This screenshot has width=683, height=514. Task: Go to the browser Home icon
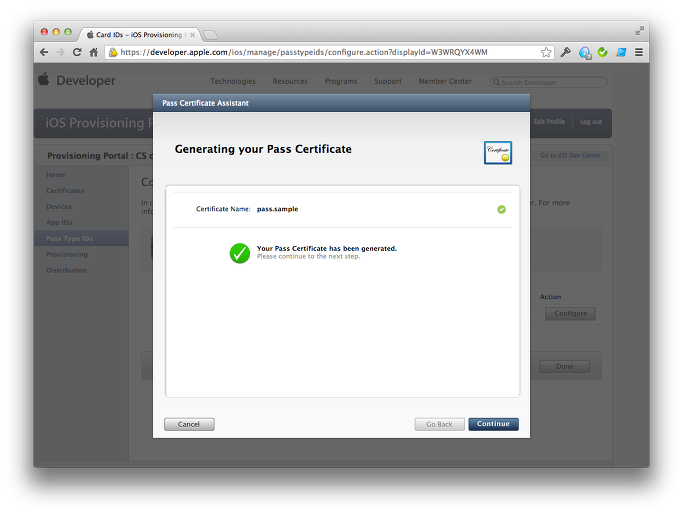(x=93, y=52)
